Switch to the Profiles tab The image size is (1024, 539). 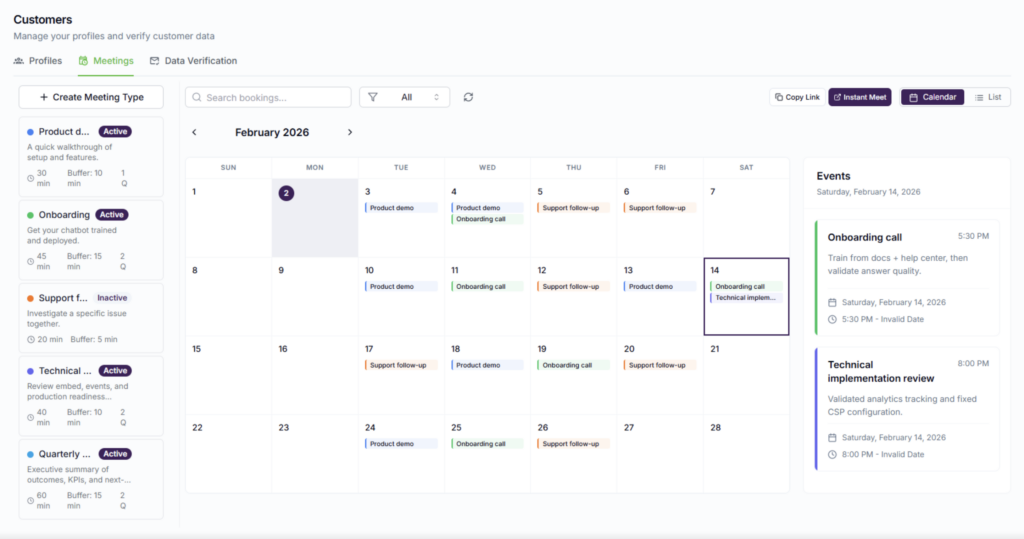coord(38,61)
